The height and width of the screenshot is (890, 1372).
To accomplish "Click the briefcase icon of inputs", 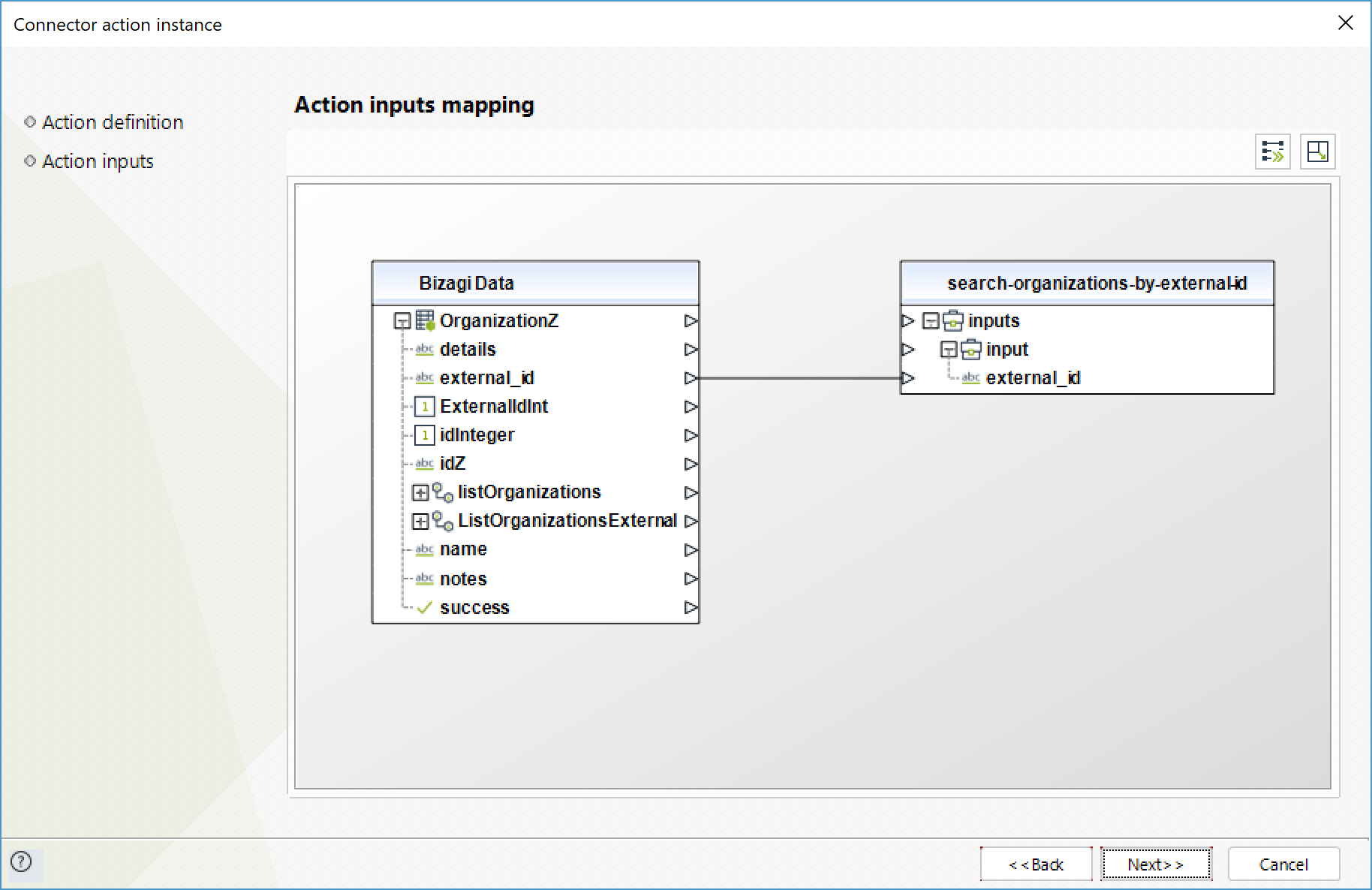I will pos(953,321).
